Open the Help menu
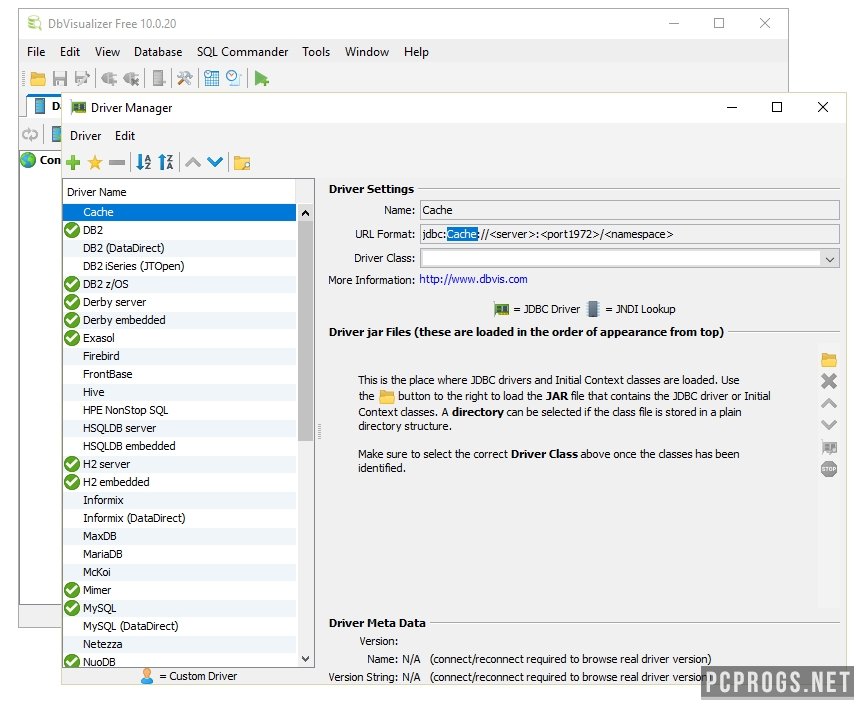This screenshot has height=714, width=865. (416, 52)
